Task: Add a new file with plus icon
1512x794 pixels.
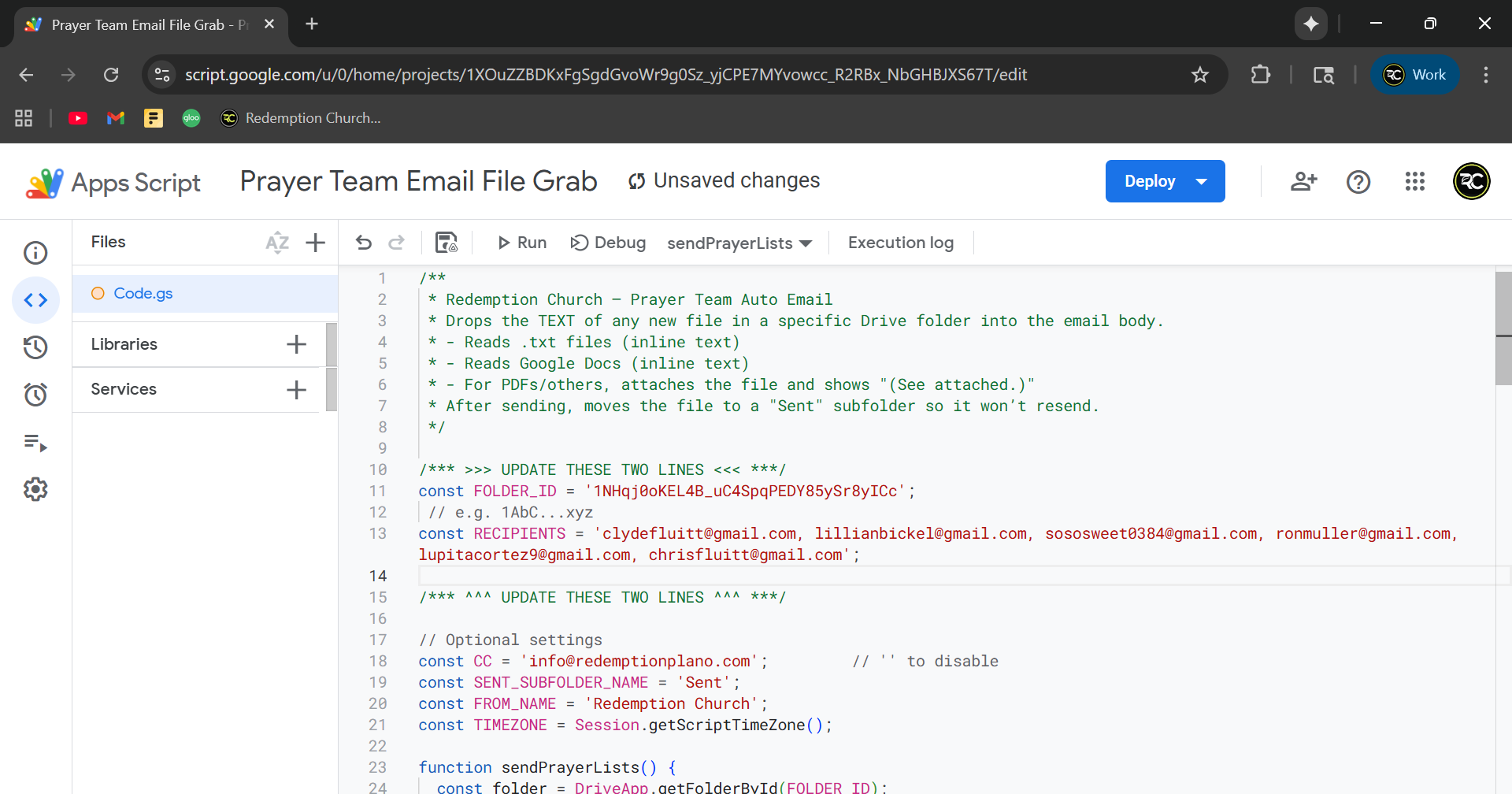Action: pos(315,243)
